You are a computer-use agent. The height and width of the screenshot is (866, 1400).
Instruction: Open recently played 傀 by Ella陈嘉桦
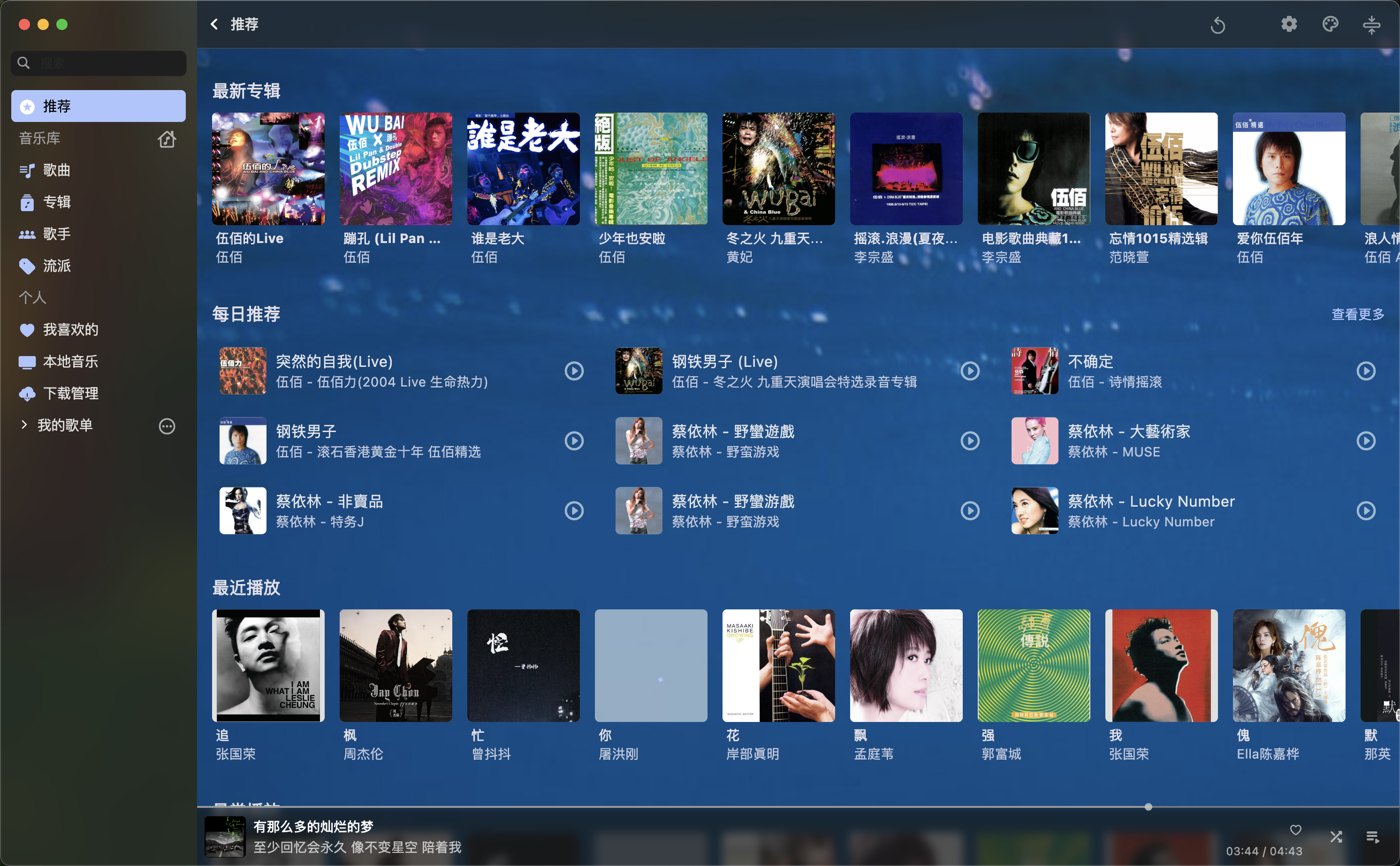(1289, 666)
